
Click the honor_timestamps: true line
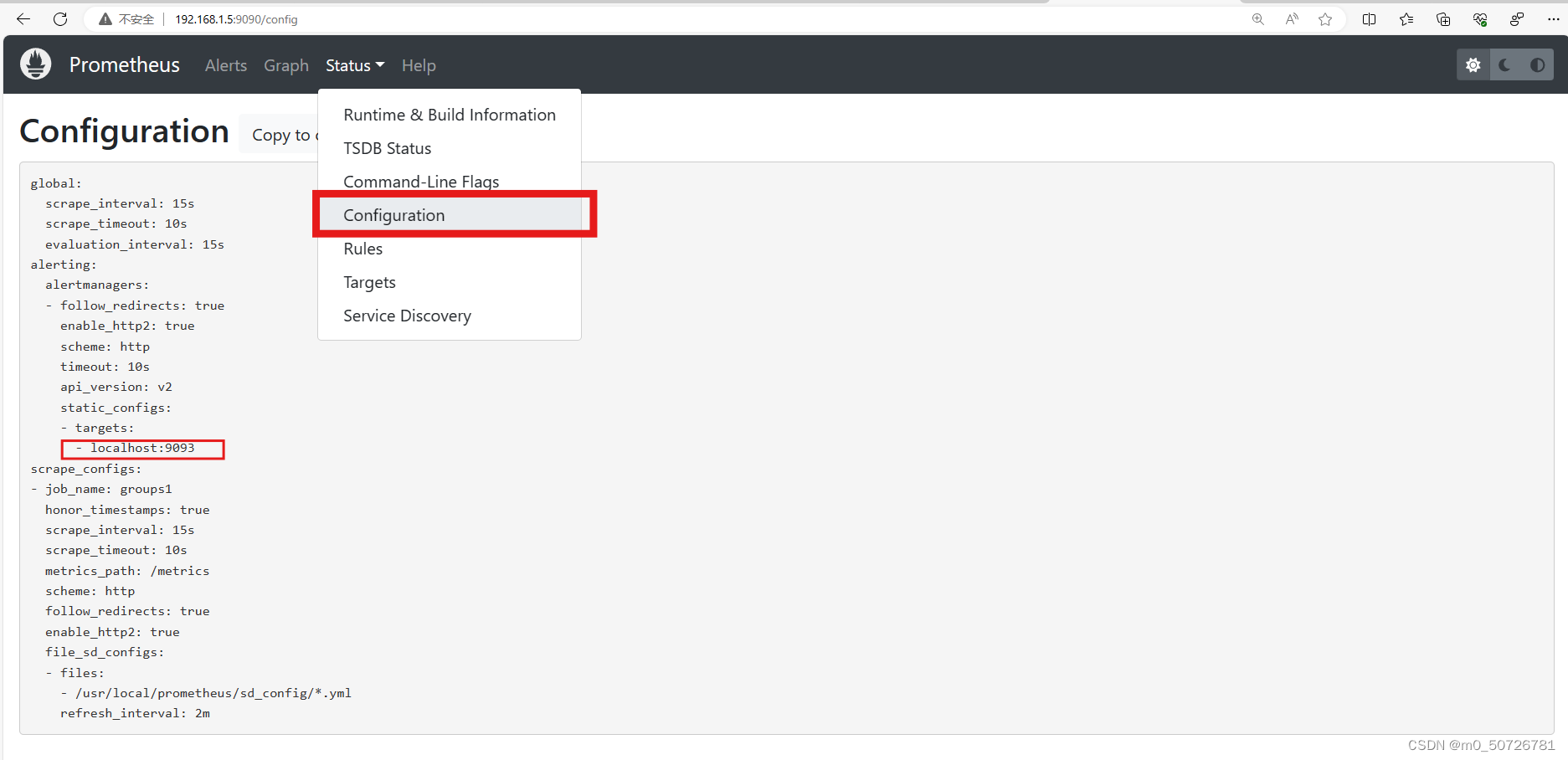point(127,510)
